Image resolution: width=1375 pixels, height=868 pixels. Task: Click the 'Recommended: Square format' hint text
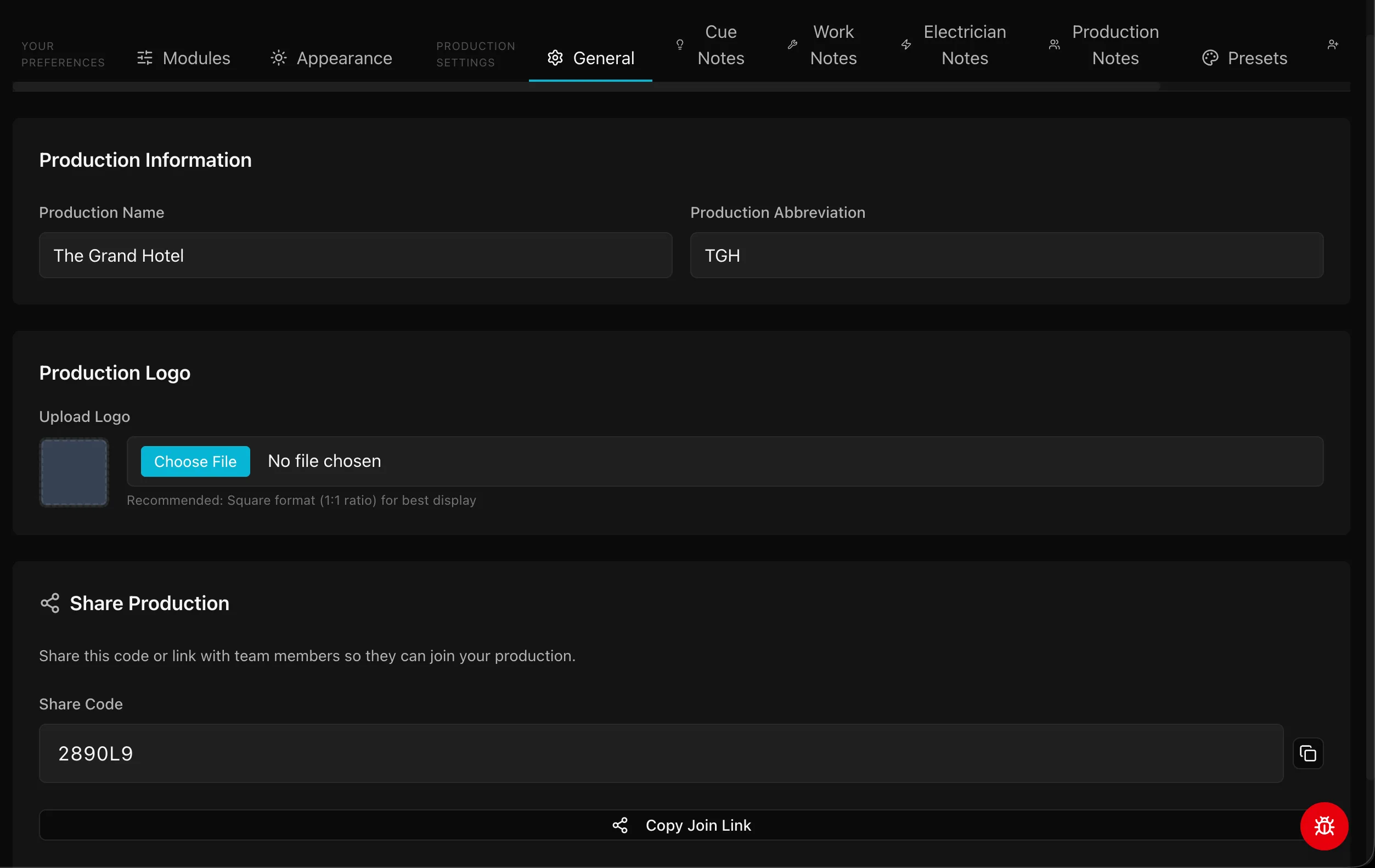point(301,500)
